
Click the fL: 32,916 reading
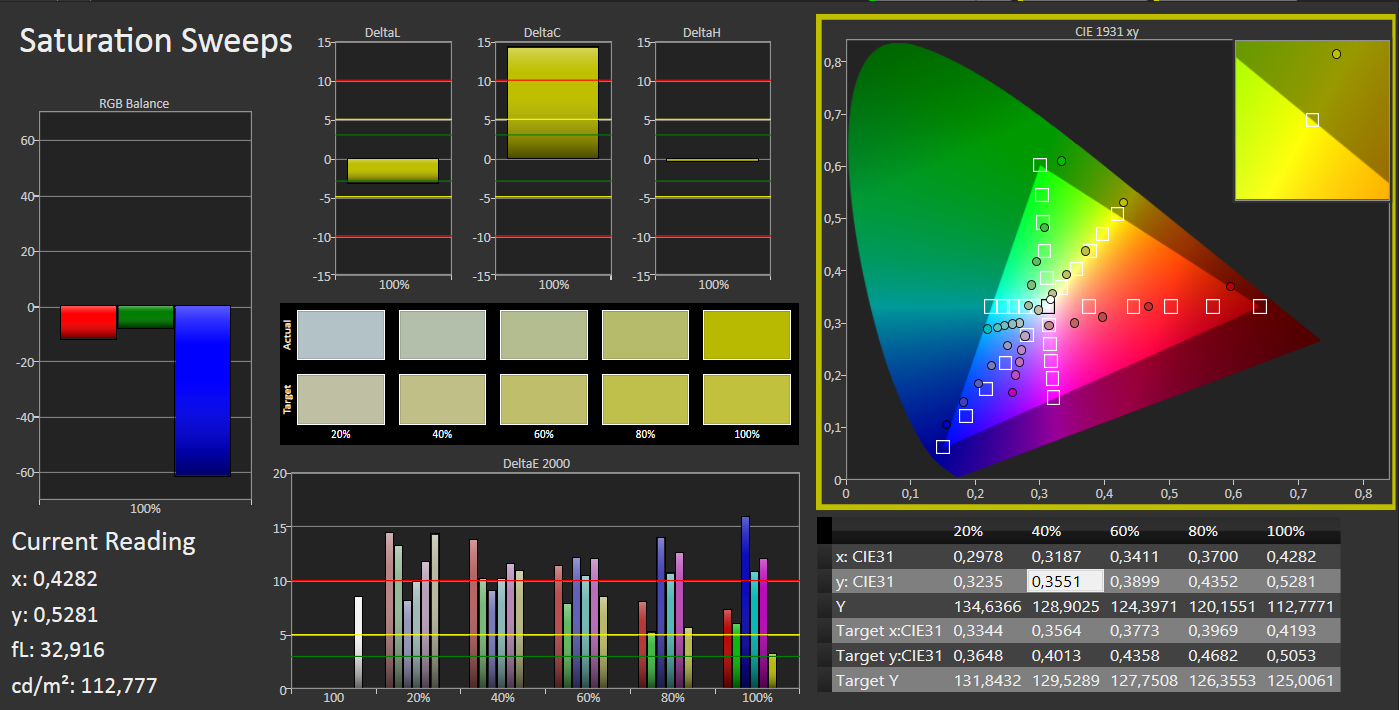pos(58,650)
